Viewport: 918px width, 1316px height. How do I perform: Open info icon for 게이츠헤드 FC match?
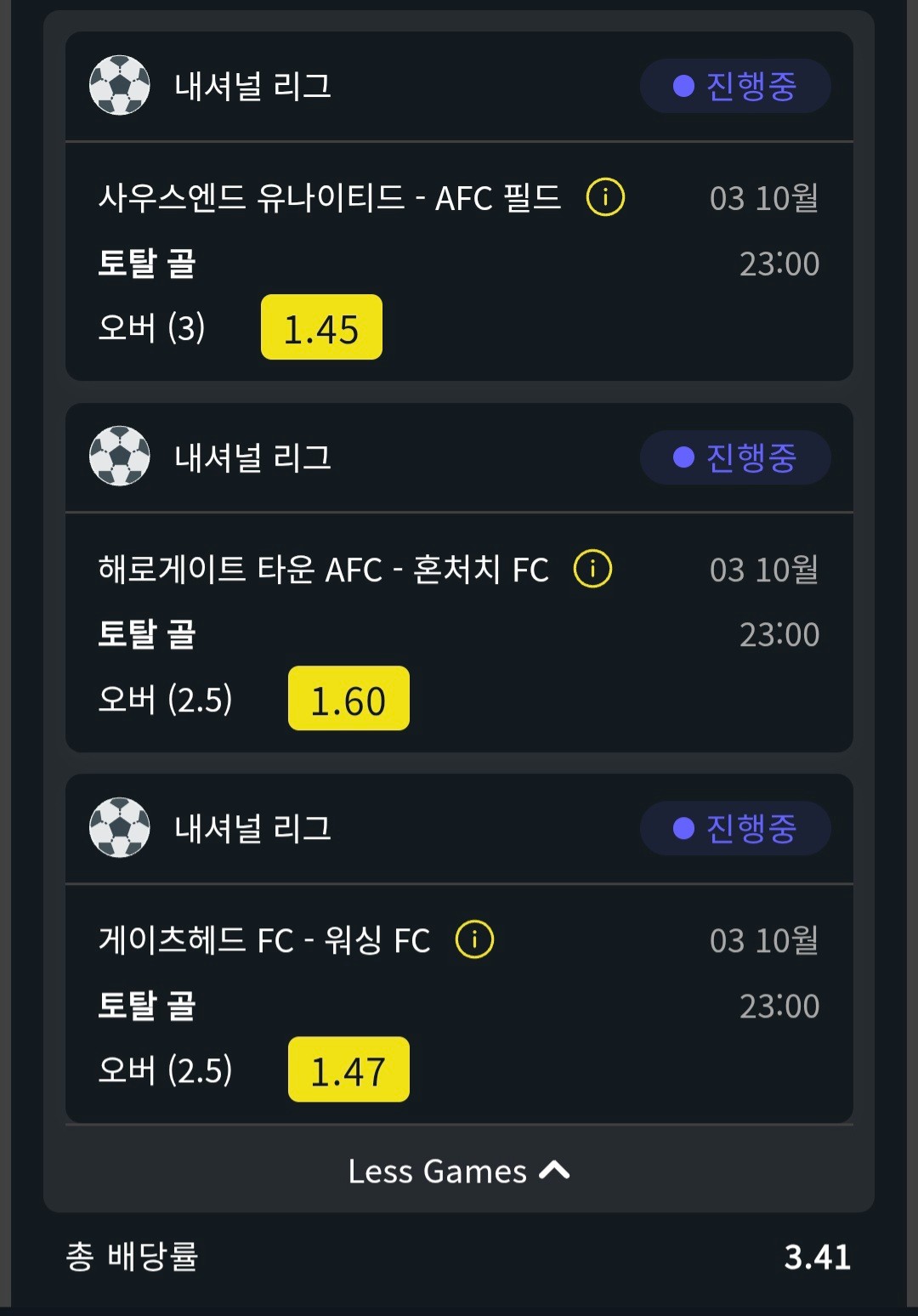point(475,939)
